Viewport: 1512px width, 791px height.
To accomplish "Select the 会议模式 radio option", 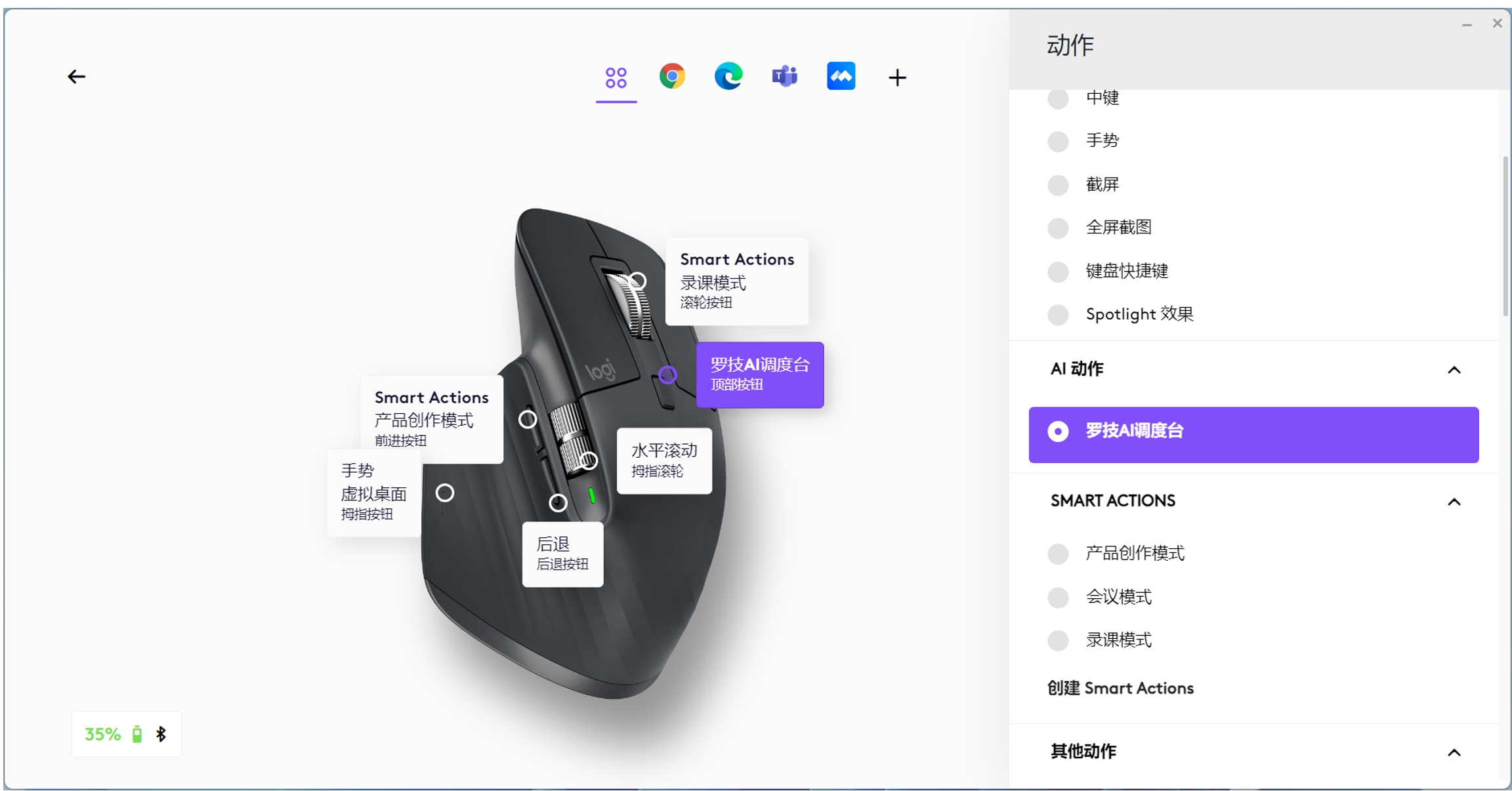I will (1058, 598).
